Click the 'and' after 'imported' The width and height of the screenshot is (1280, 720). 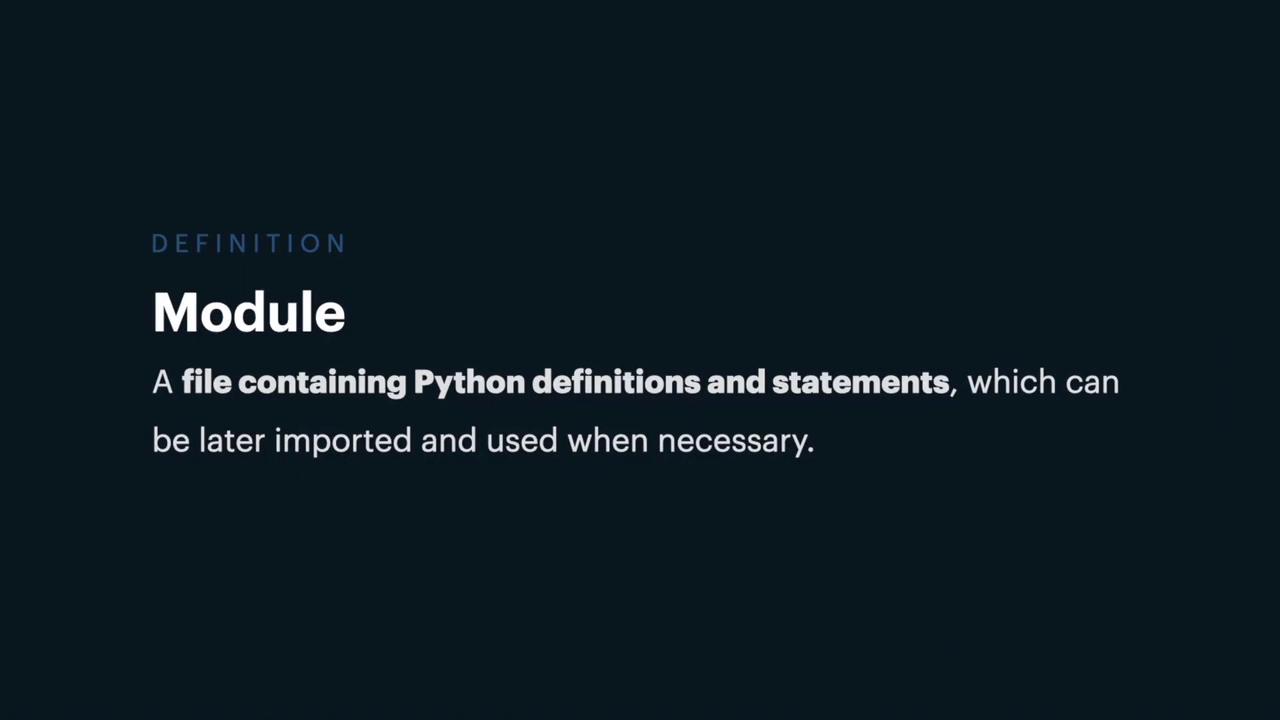(x=447, y=440)
